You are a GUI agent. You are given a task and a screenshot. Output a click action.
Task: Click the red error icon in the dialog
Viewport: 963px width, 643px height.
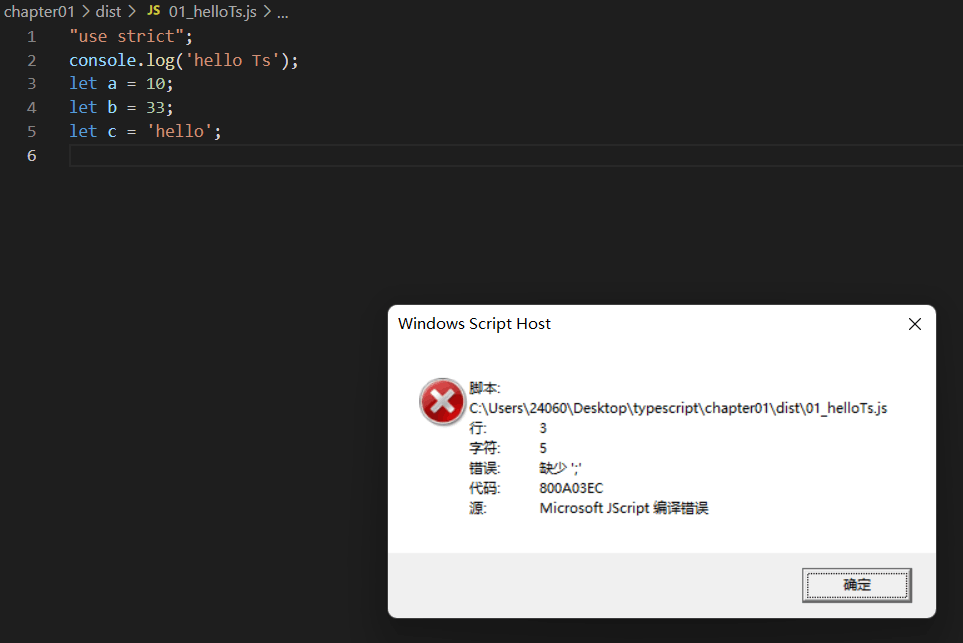pos(442,401)
